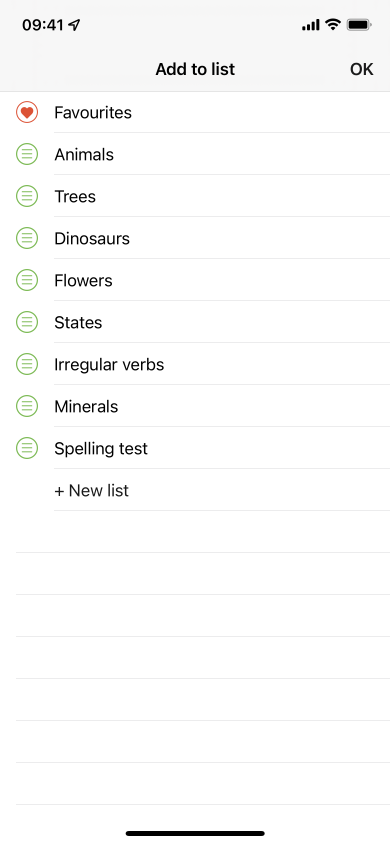The height and width of the screenshot is (844, 390).
Task: Pick the Trees list entry
Action: [195, 196]
